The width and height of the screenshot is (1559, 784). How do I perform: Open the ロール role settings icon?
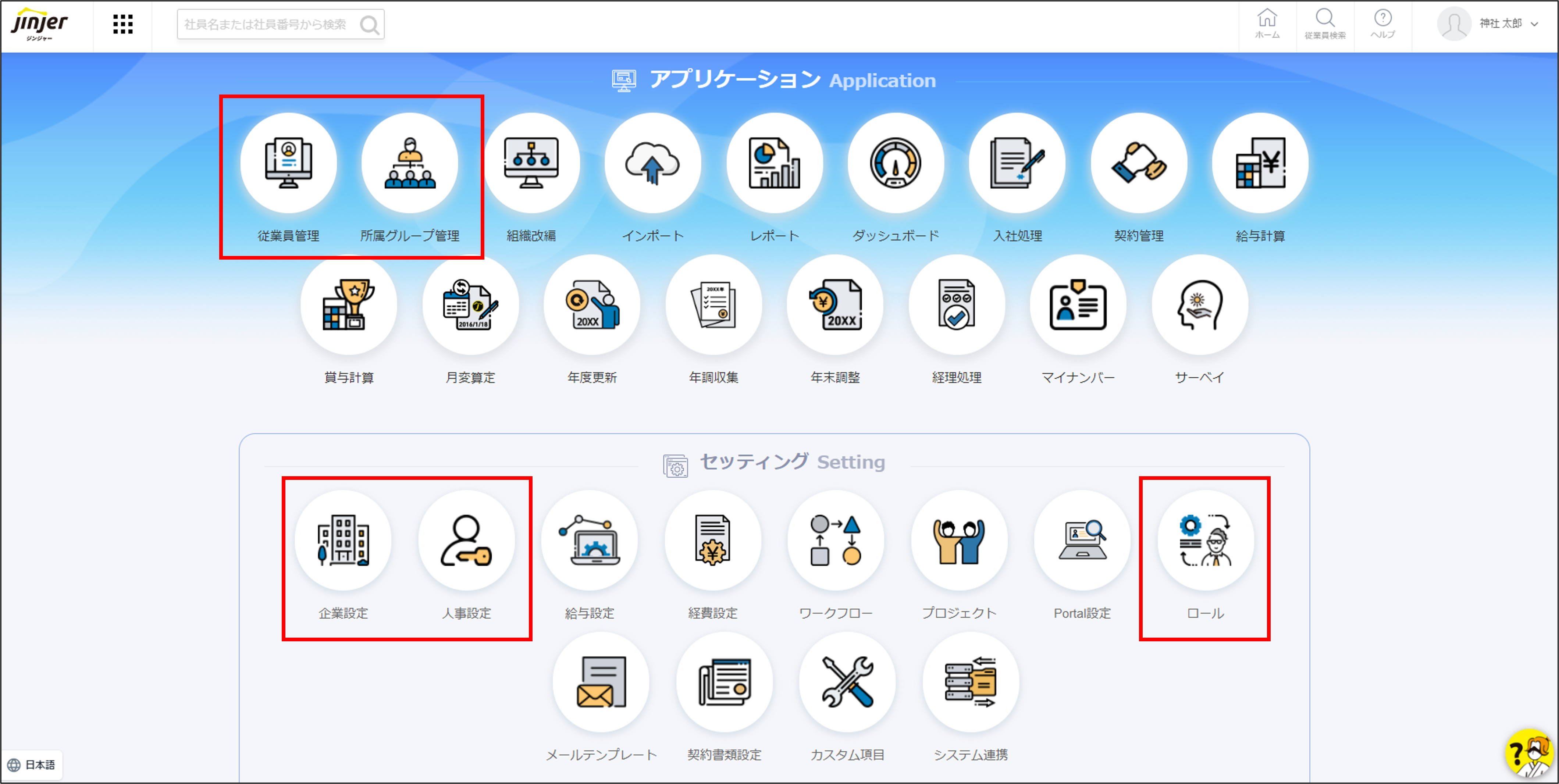(x=1205, y=541)
